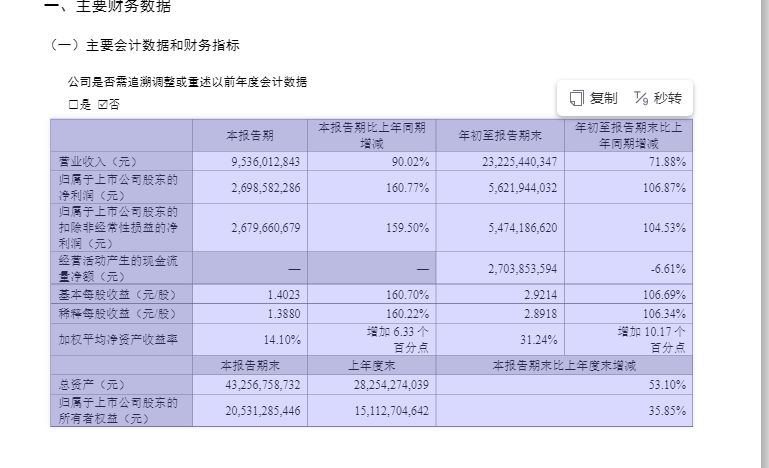Click header 年初至报告期末比上年同期增减
The height and width of the screenshot is (468, 769).
(628, 135)
